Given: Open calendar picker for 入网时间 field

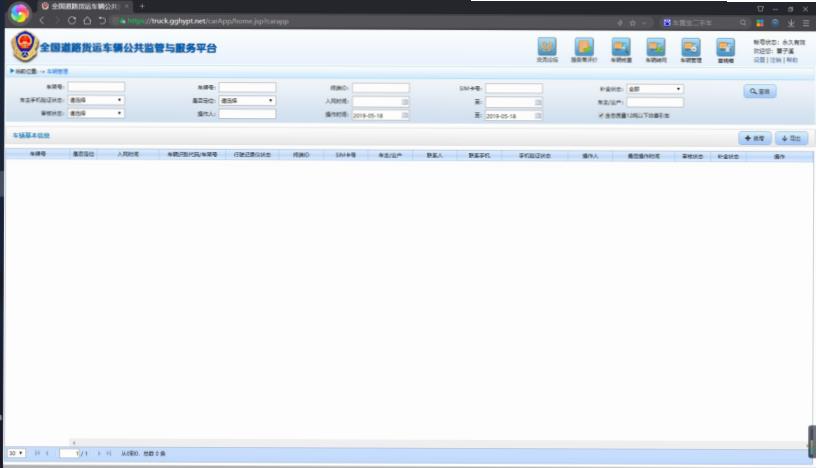Looking at the screenshot, I should click(x=405, y=102).
